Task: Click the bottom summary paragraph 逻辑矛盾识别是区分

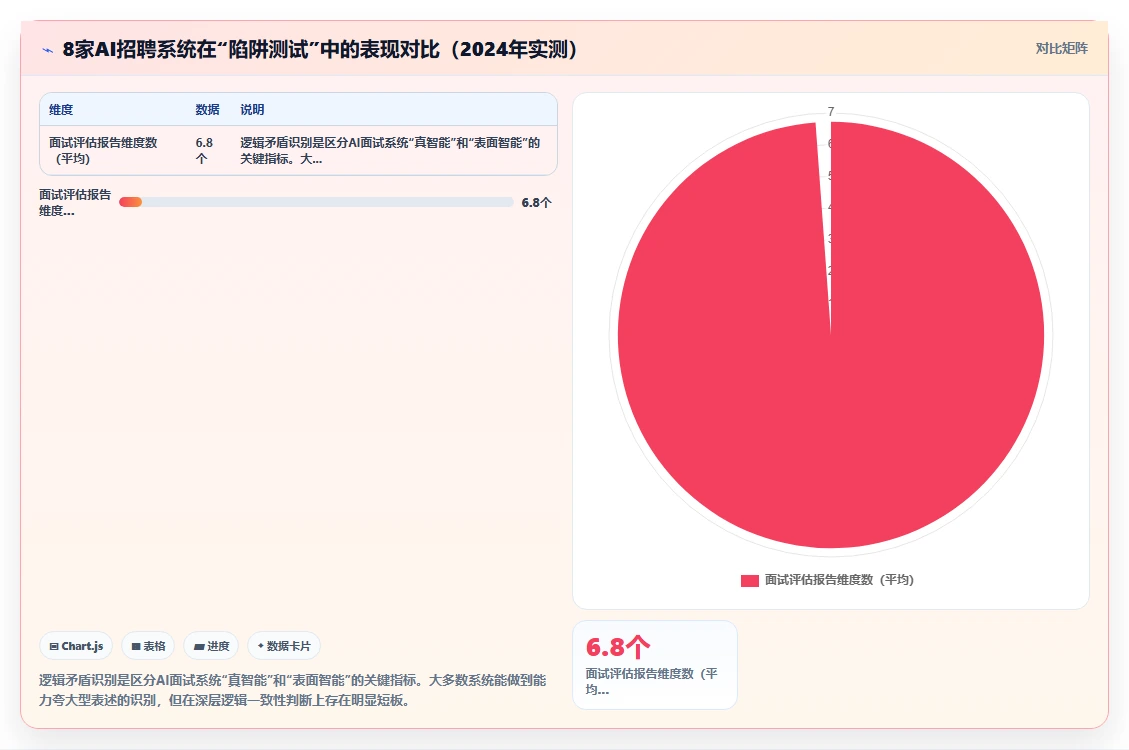Action: pyautogui.click(x=292, y=690)
